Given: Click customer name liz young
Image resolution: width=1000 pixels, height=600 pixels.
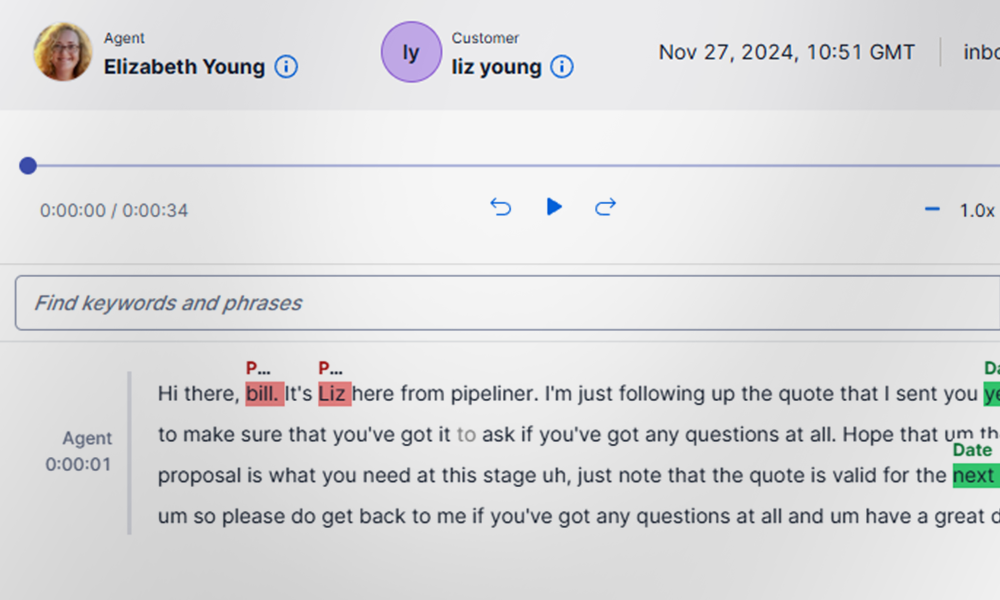Looking at the screenshot, I should point(496,67).
